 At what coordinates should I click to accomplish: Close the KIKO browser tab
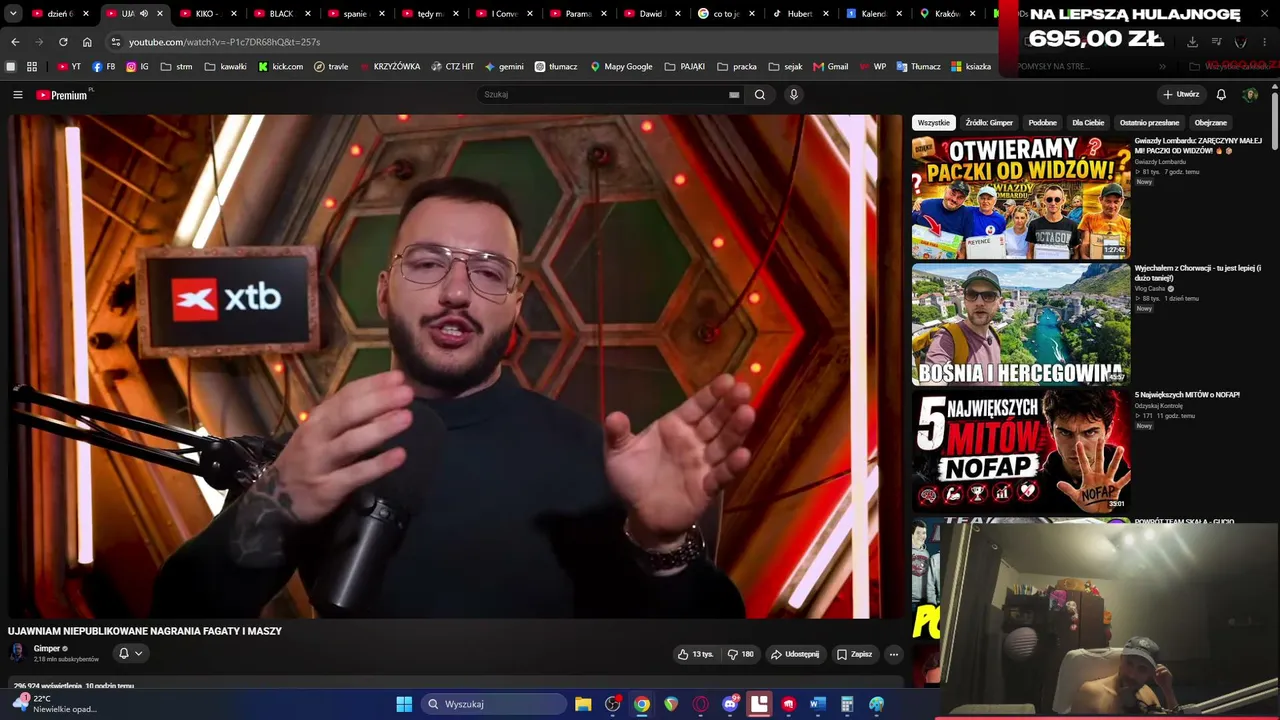[x=234, y=14]
